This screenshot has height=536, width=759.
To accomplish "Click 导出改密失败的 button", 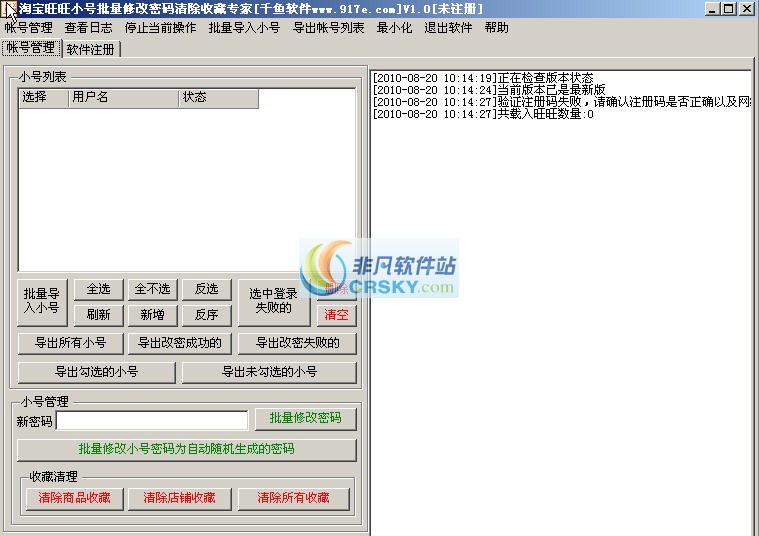I will coord(297,343).
